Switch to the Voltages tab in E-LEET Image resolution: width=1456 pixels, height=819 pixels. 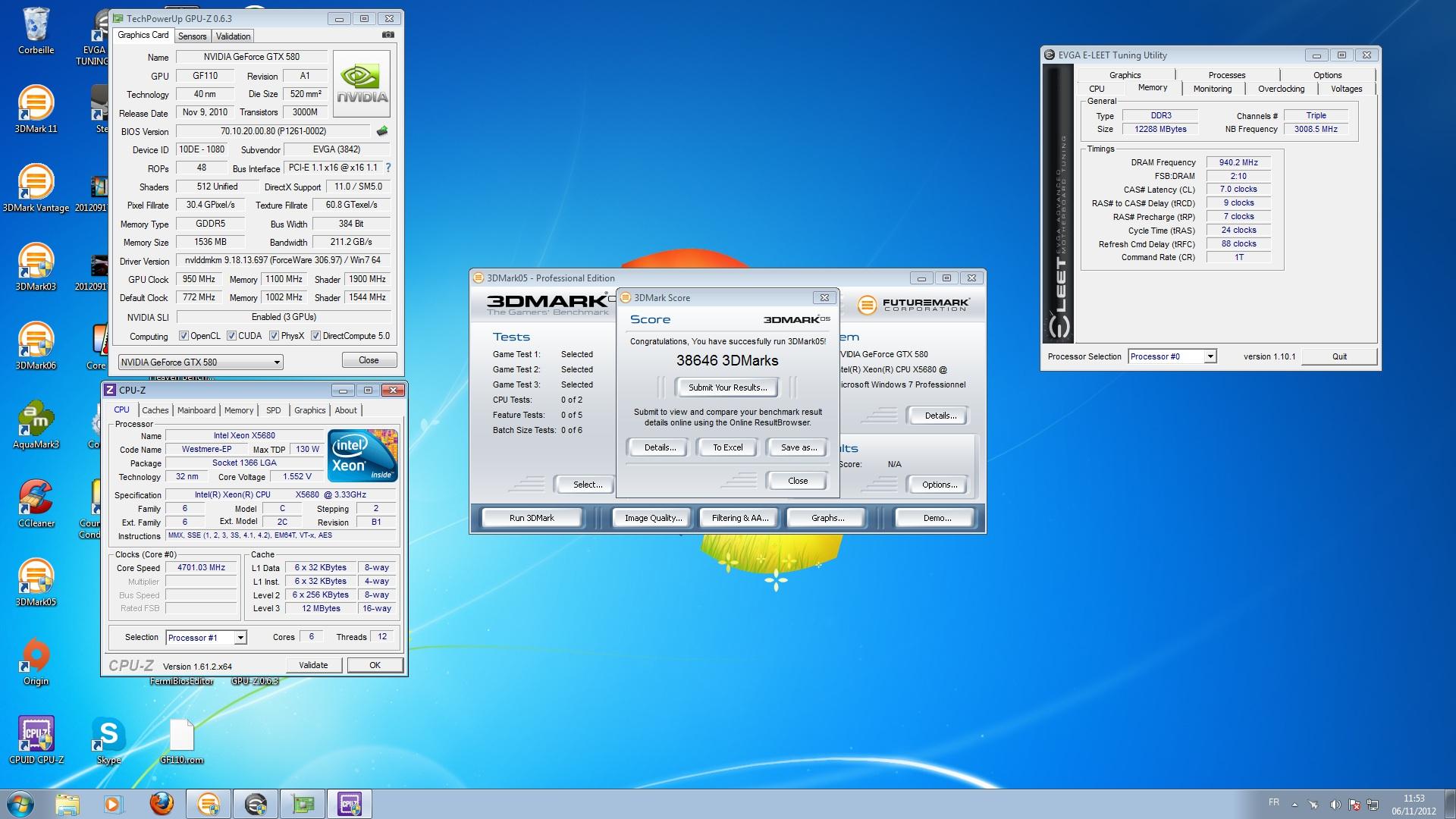1346,89
